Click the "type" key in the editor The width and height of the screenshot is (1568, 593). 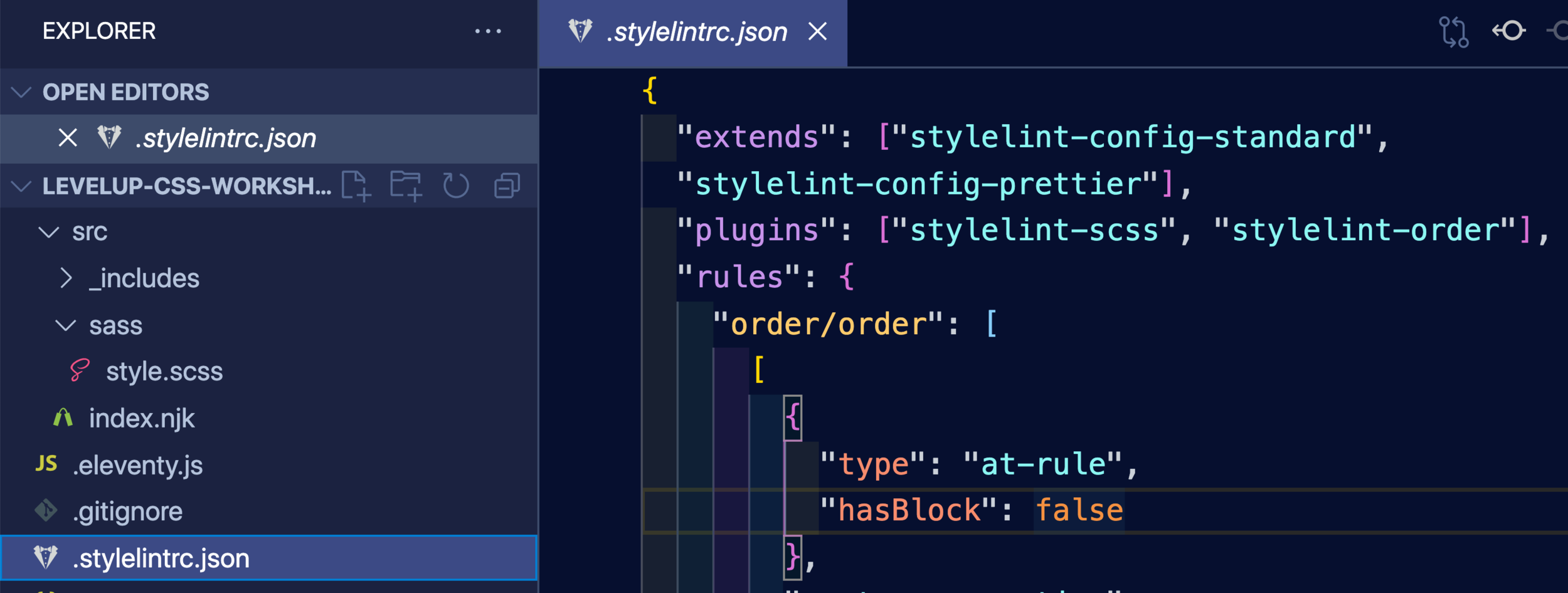click(x=873, y=464)
